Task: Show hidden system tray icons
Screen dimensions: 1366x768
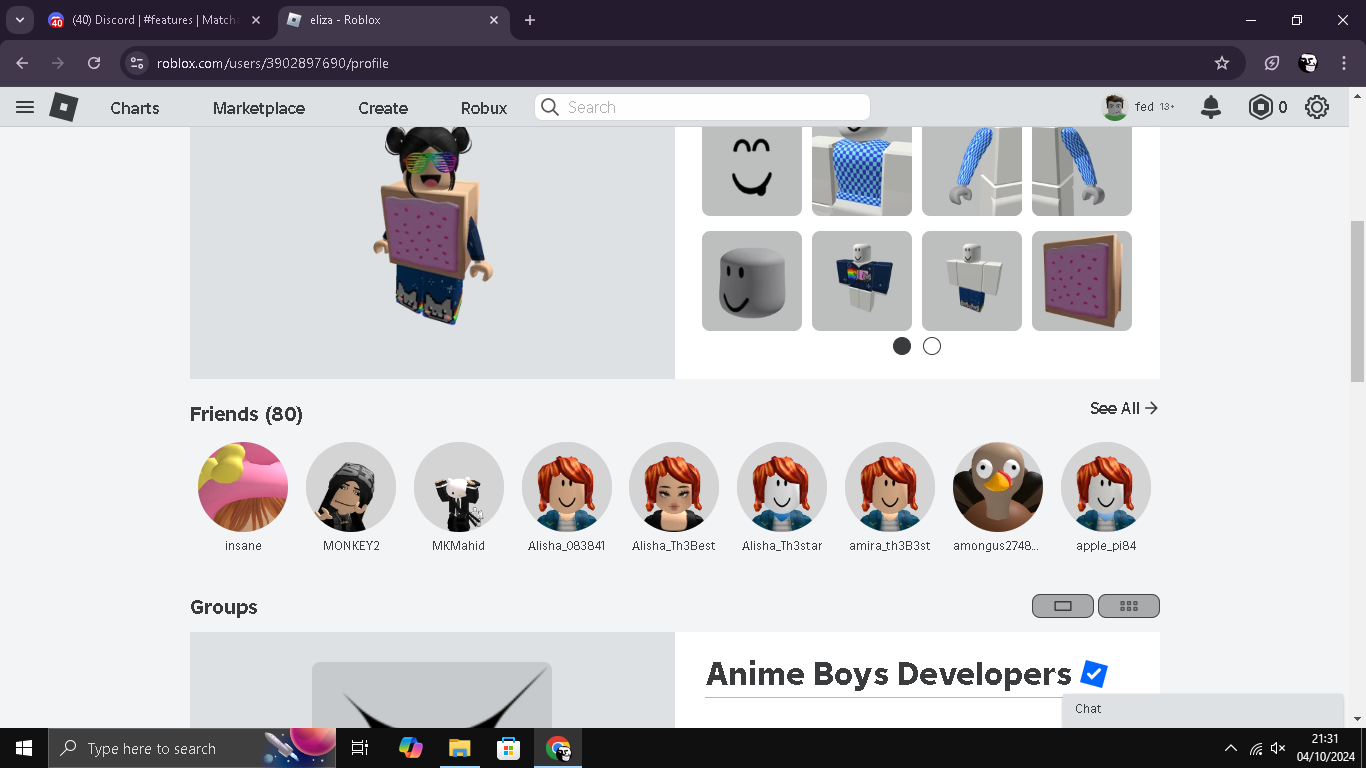Action: tap(1230, 748)
